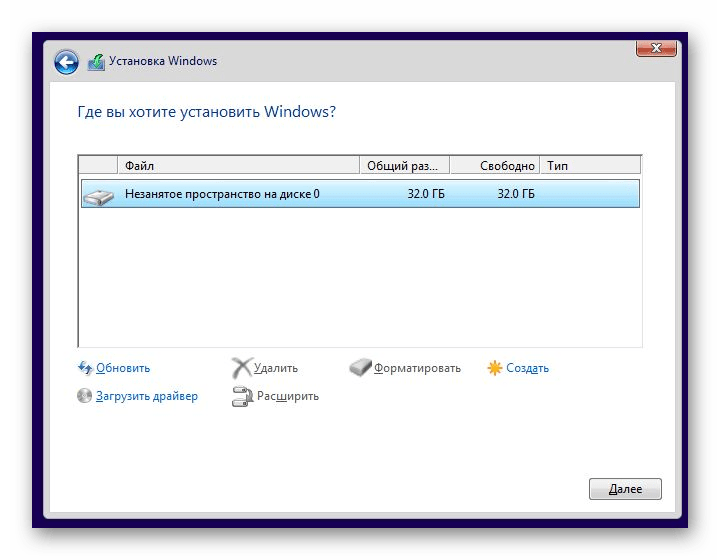Select Незанятое пространство на диске 0 row
Image resolution: width=720 pixels, height=560 pixels.
click(360, 194)
